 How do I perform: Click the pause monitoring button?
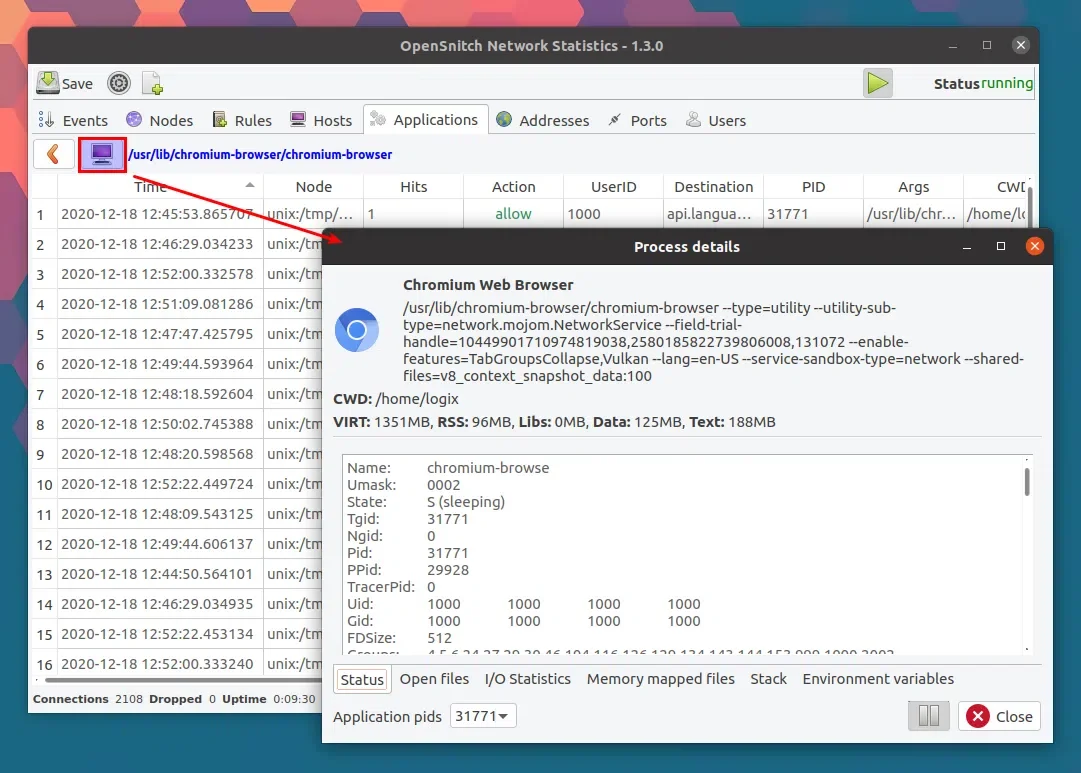(x=929, y=716)
